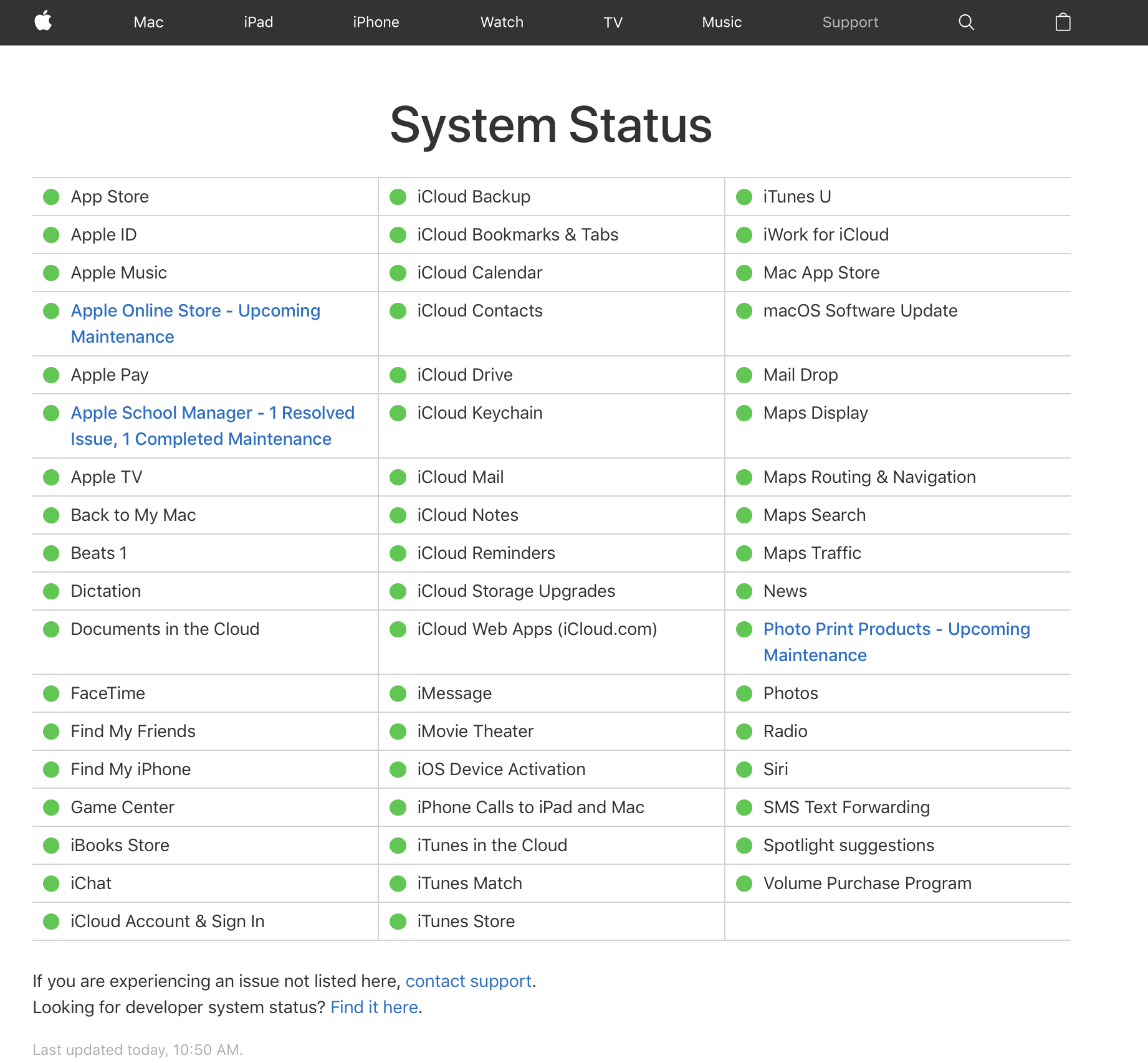Select the Watch navigation item
This screenshot has height=1063, width=1148.
click(x=501, y=22)
